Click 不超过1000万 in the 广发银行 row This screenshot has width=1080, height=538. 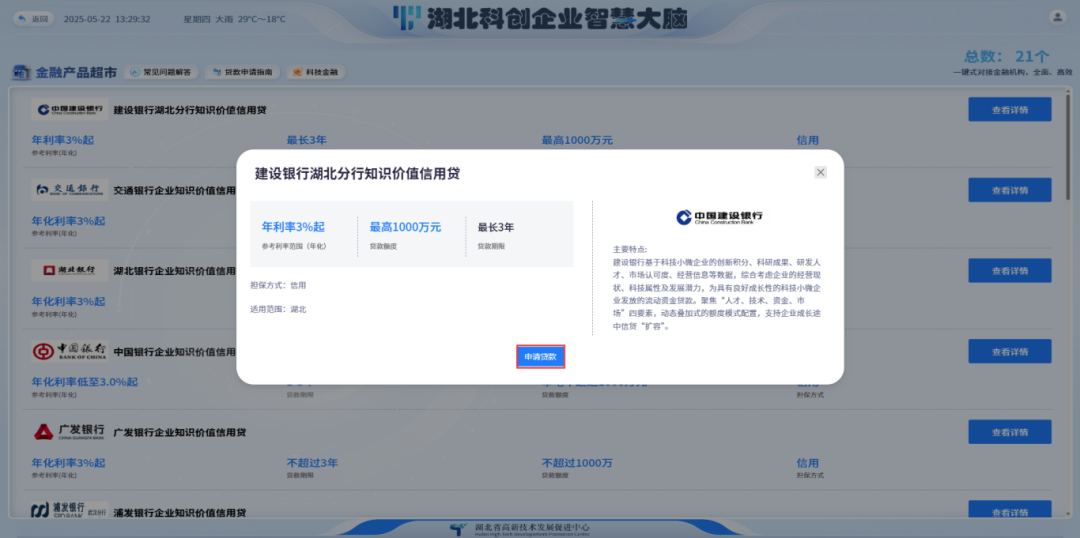[x=577, y=462]
